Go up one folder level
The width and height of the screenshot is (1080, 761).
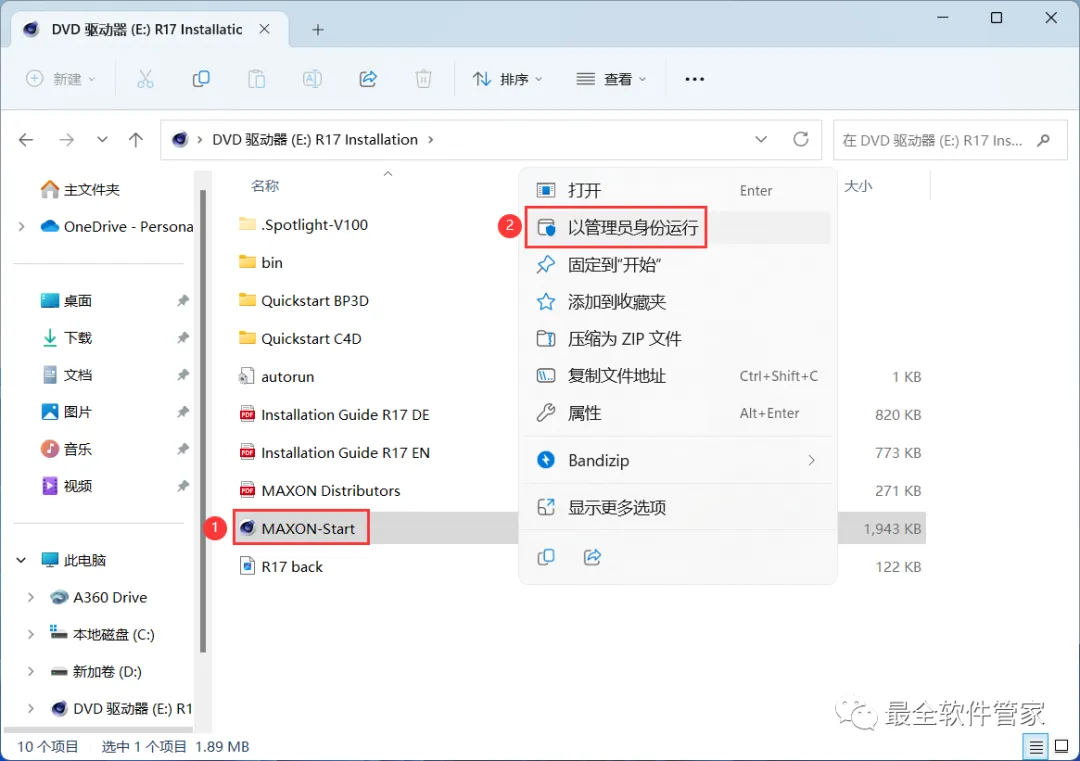tap(136, 140)
